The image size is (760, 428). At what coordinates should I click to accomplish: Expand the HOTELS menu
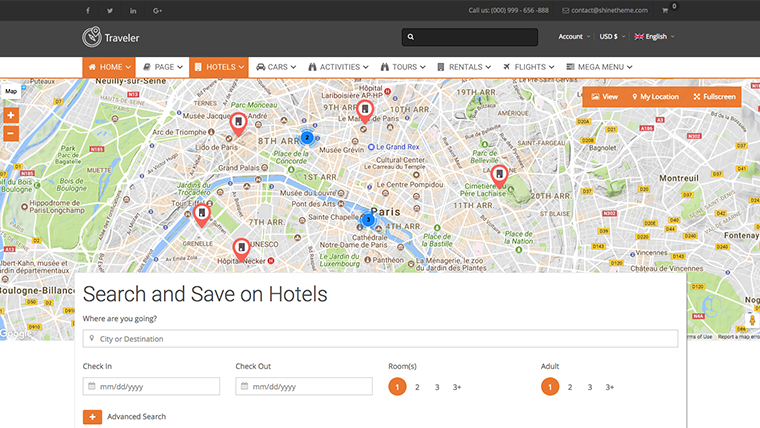coord(219,67)
